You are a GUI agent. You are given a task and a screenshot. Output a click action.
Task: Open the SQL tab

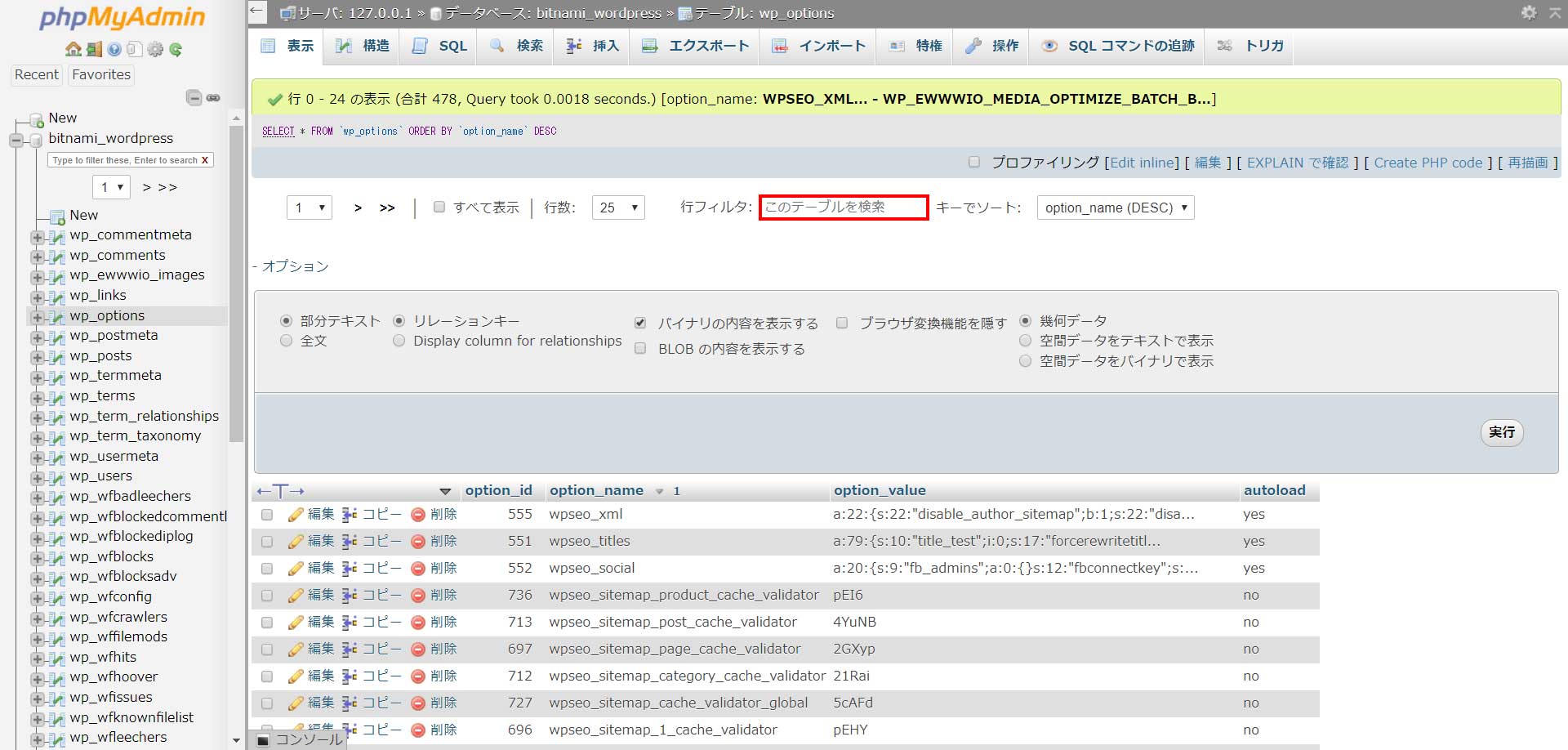click(439, 46)
